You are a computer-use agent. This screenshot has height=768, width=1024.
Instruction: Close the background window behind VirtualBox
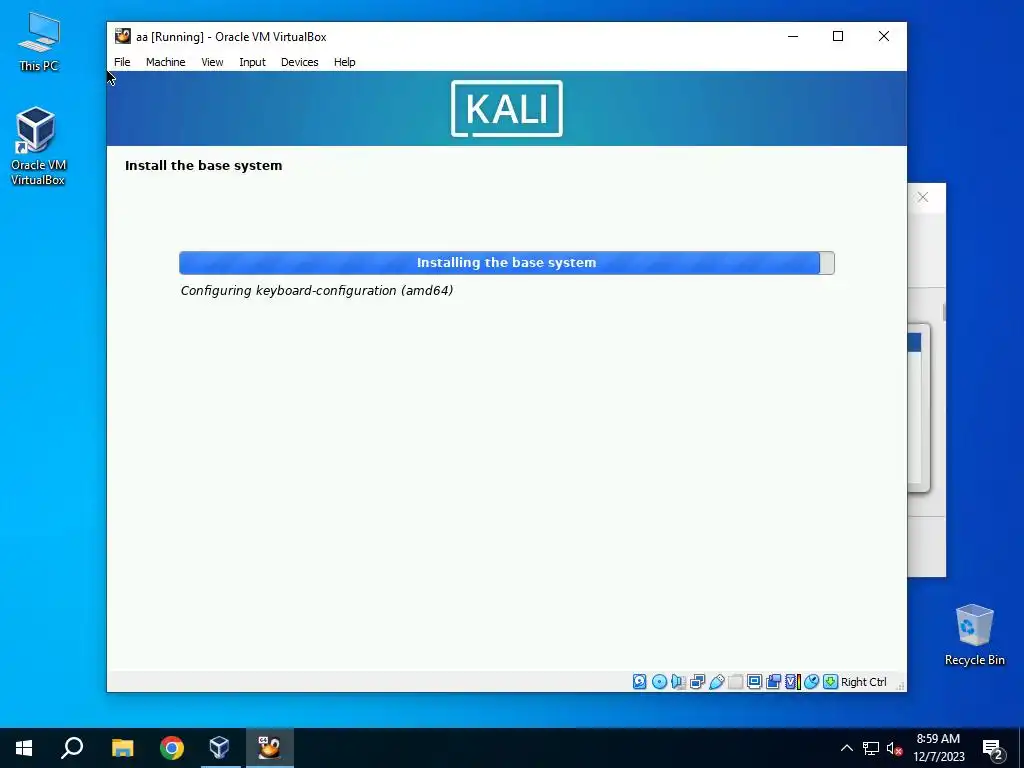coord(923,197)
